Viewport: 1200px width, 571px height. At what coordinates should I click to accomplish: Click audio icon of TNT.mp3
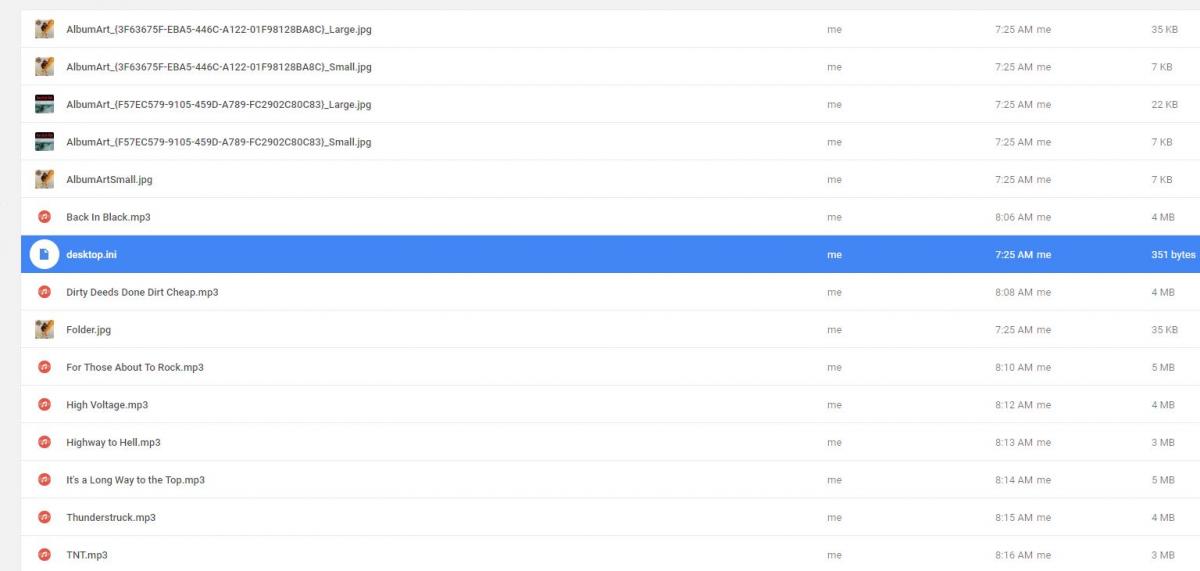pyautogui.click(x=44, y=554)
